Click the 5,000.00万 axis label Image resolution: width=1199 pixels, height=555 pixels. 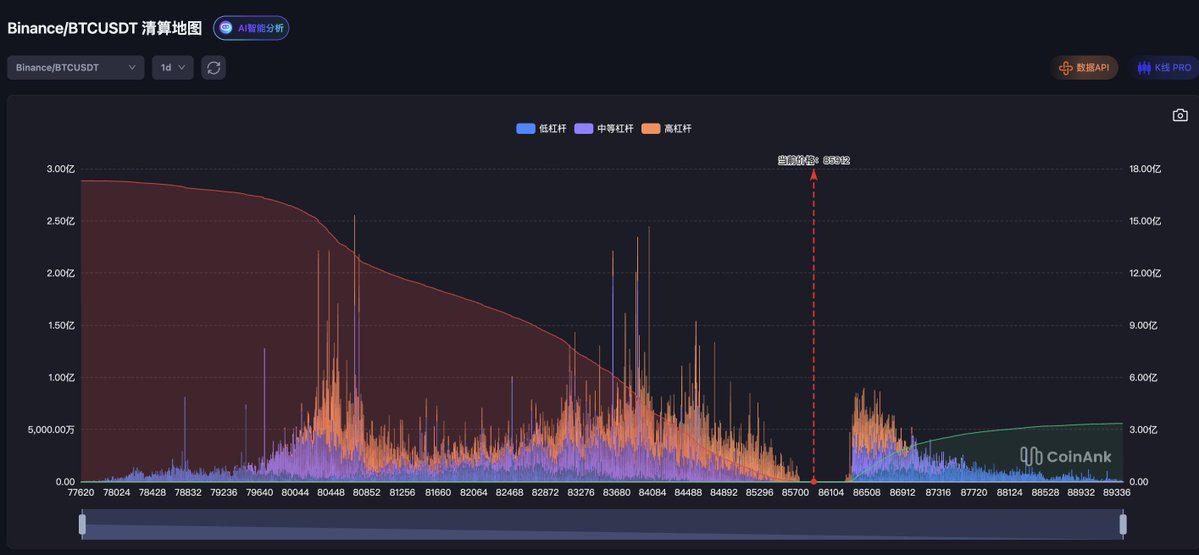point(51,430)
